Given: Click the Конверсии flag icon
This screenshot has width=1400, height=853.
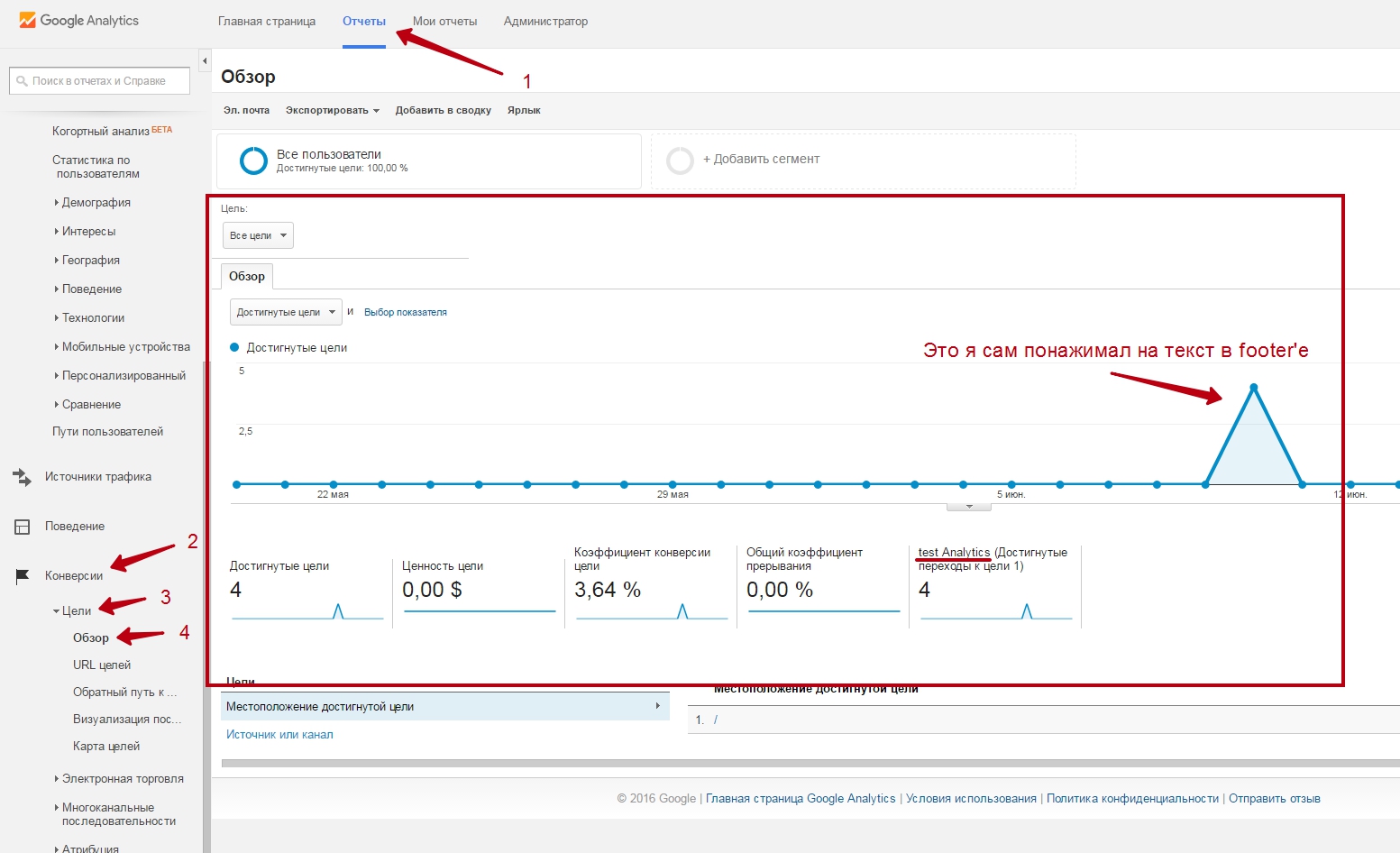Looking at the screenshot, I should click(x=23, y=576).
